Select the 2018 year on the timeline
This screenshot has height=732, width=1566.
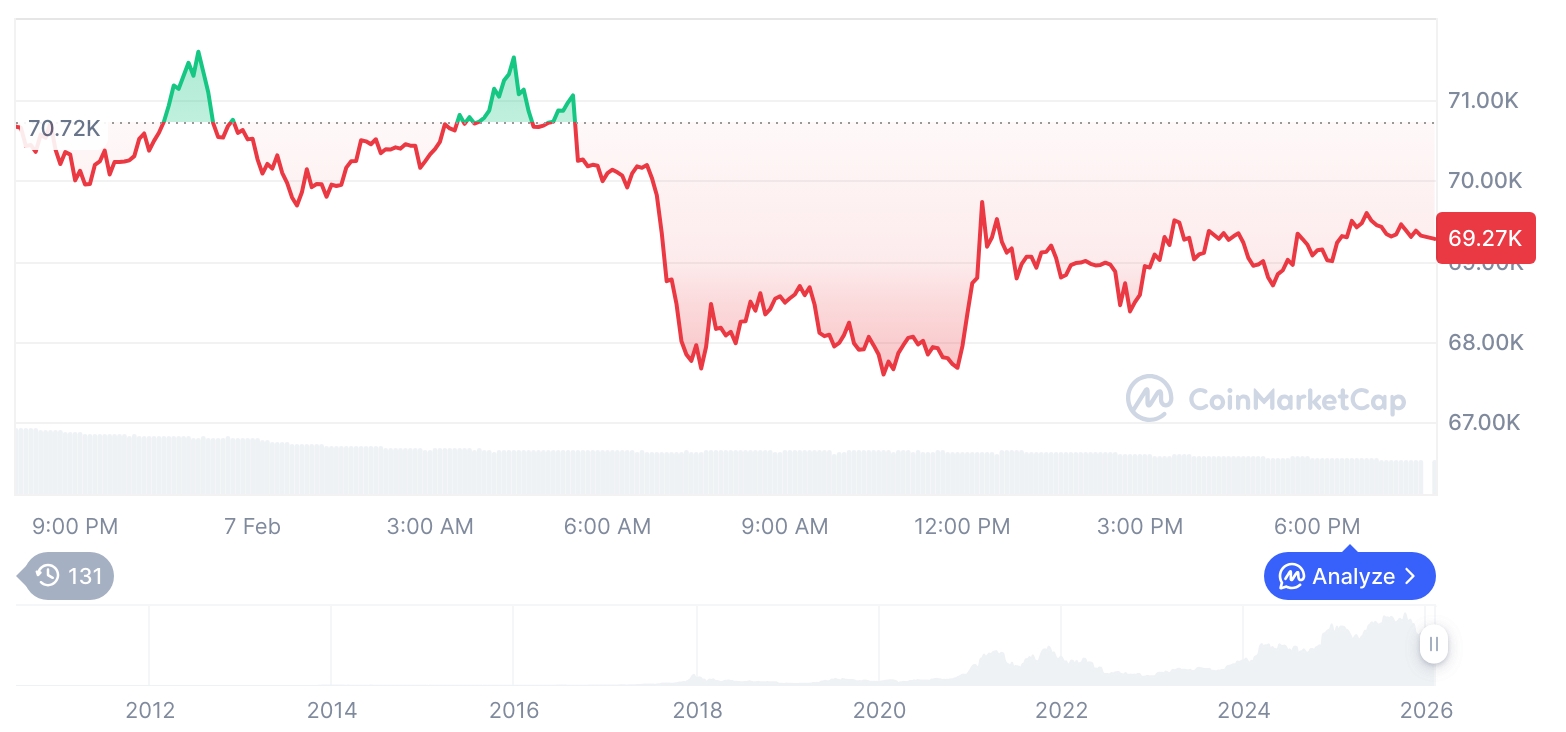(697, 711)
